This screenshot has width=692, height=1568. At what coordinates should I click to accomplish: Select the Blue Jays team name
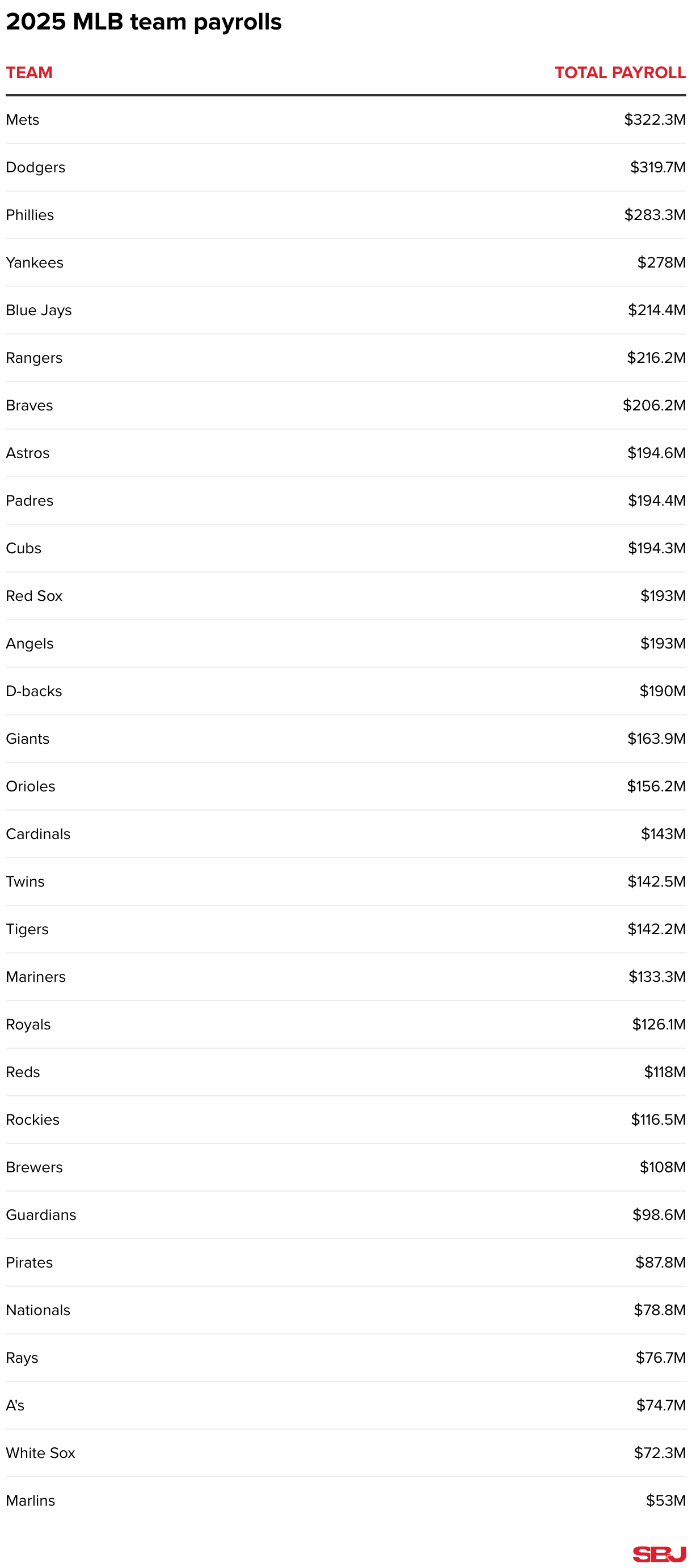[39, 311]
